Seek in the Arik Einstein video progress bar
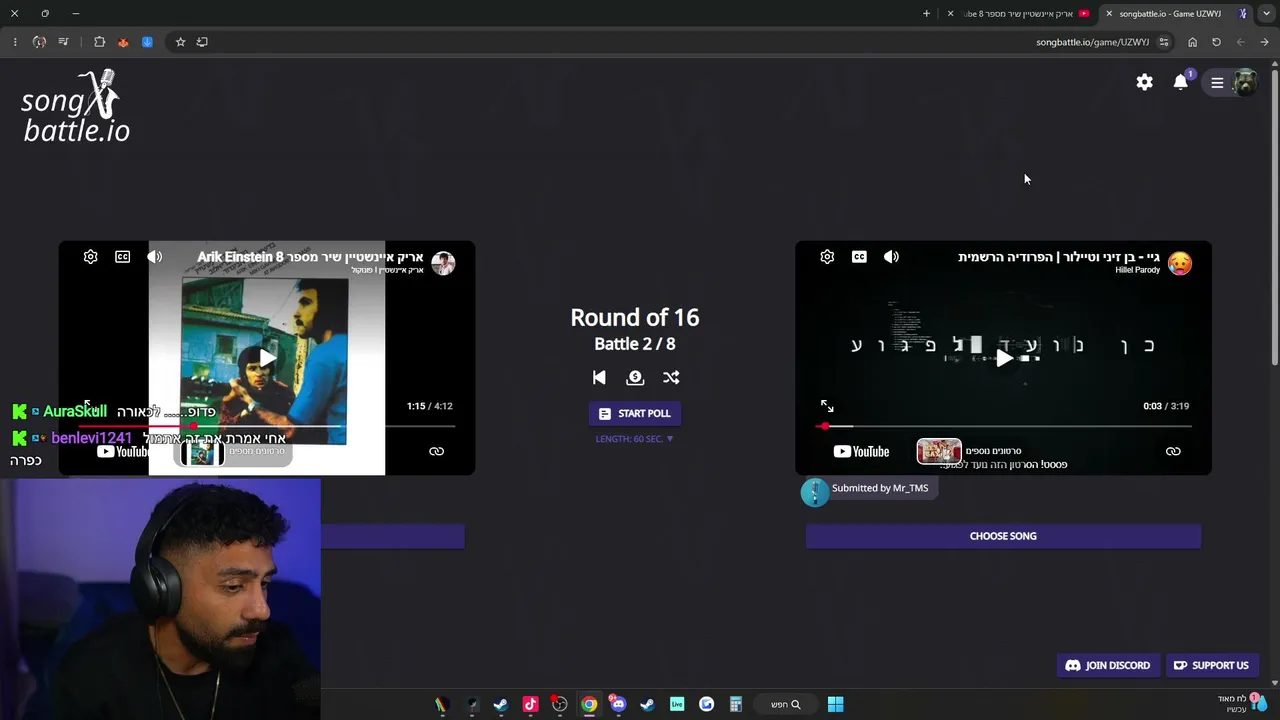This screenshot has height=720, width=1280. (266, 426)
